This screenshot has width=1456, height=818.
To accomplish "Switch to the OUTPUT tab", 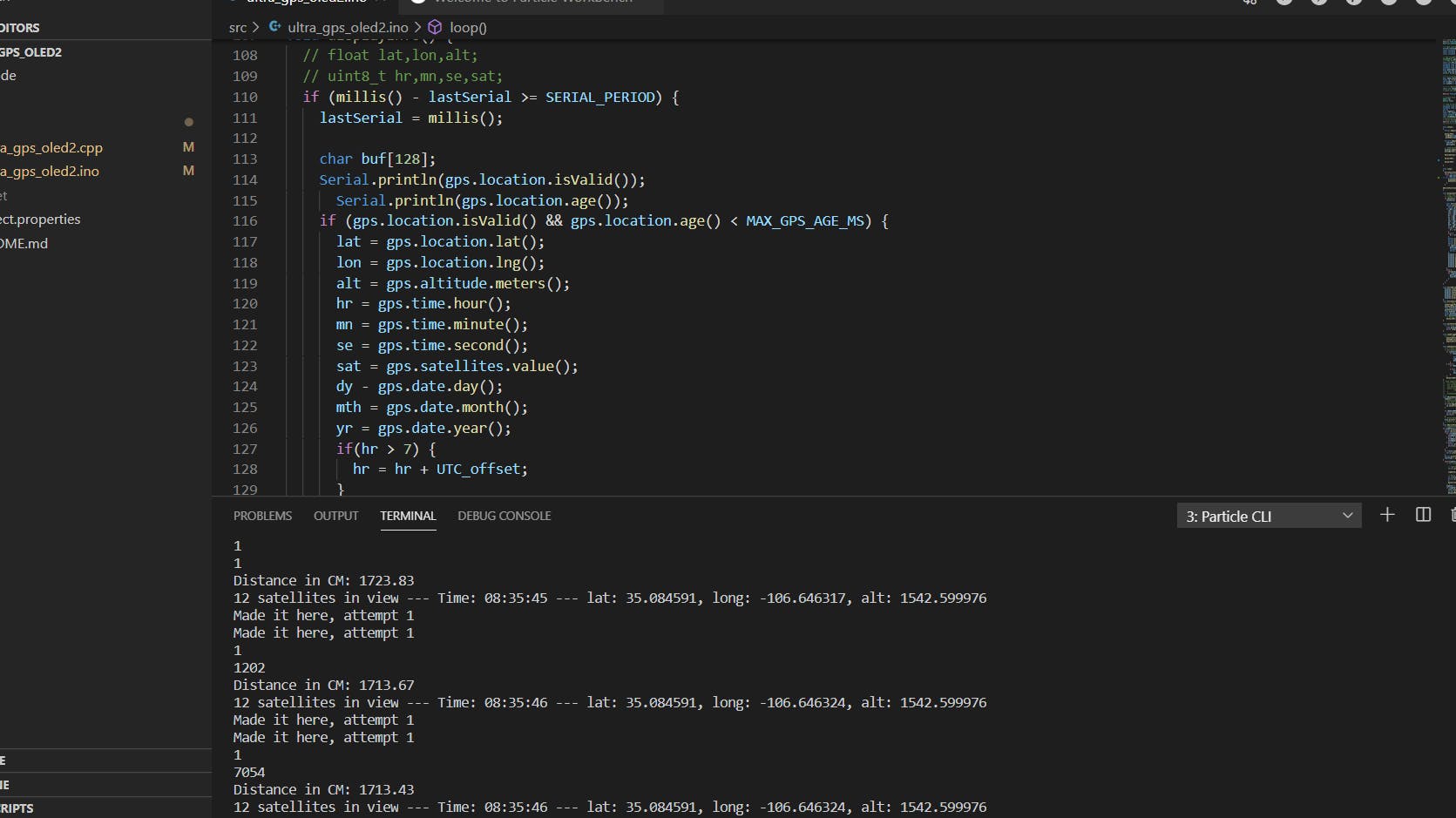I will [x=335, y=516].
